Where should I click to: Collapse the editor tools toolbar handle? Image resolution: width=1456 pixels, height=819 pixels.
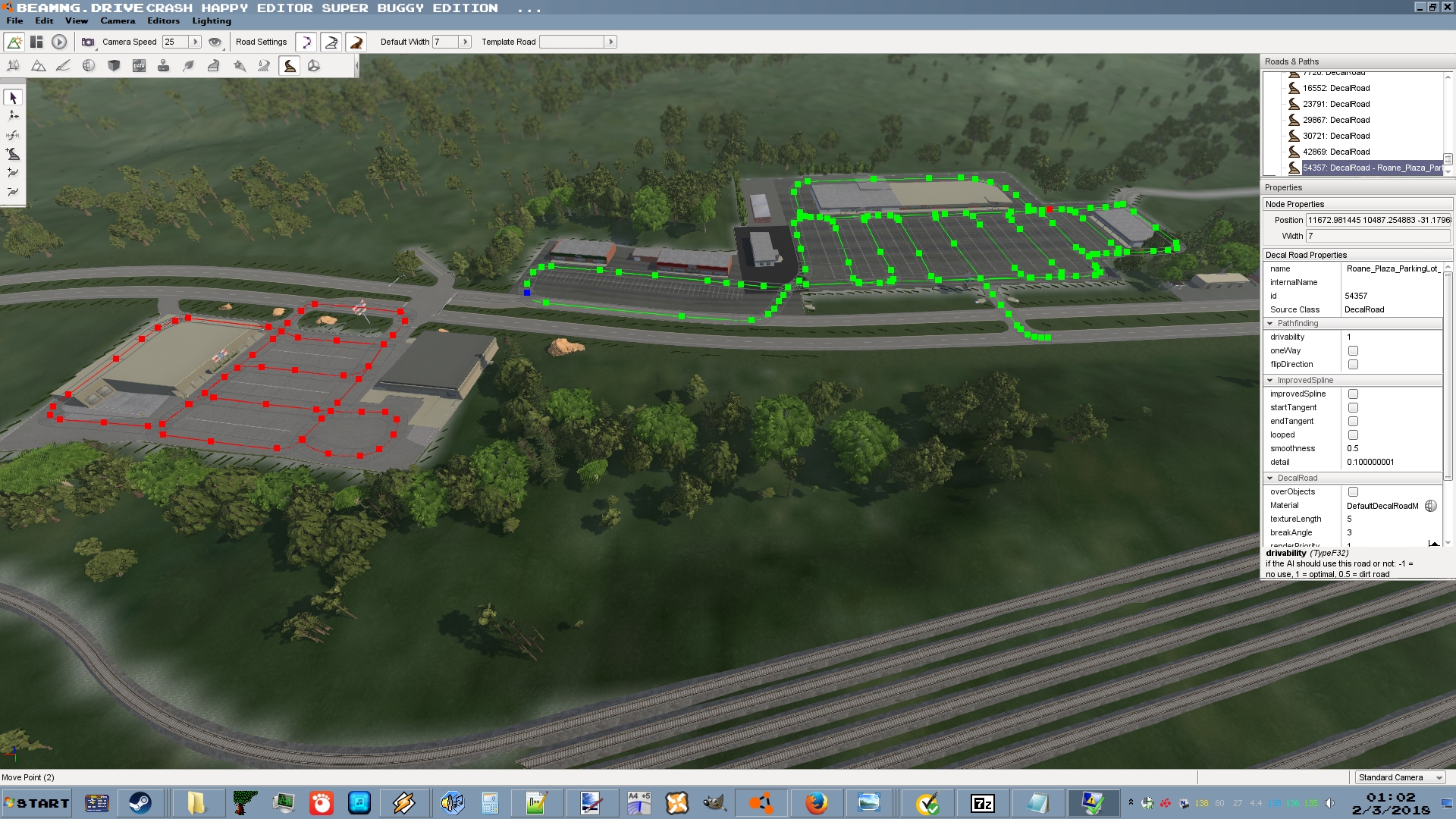pyautogui.click(x=356, y=66)
